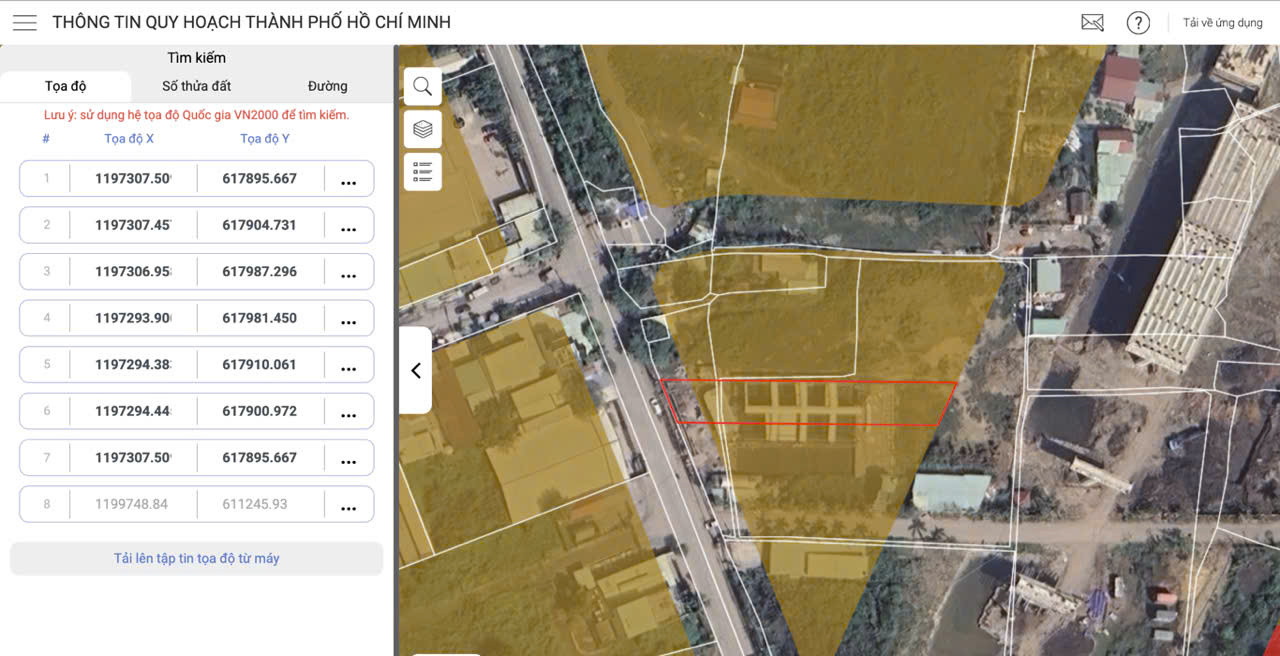Open the map layers stack icon
Image resolution: width=1280 pixels, height=656 pixels.
click(423, 129)
